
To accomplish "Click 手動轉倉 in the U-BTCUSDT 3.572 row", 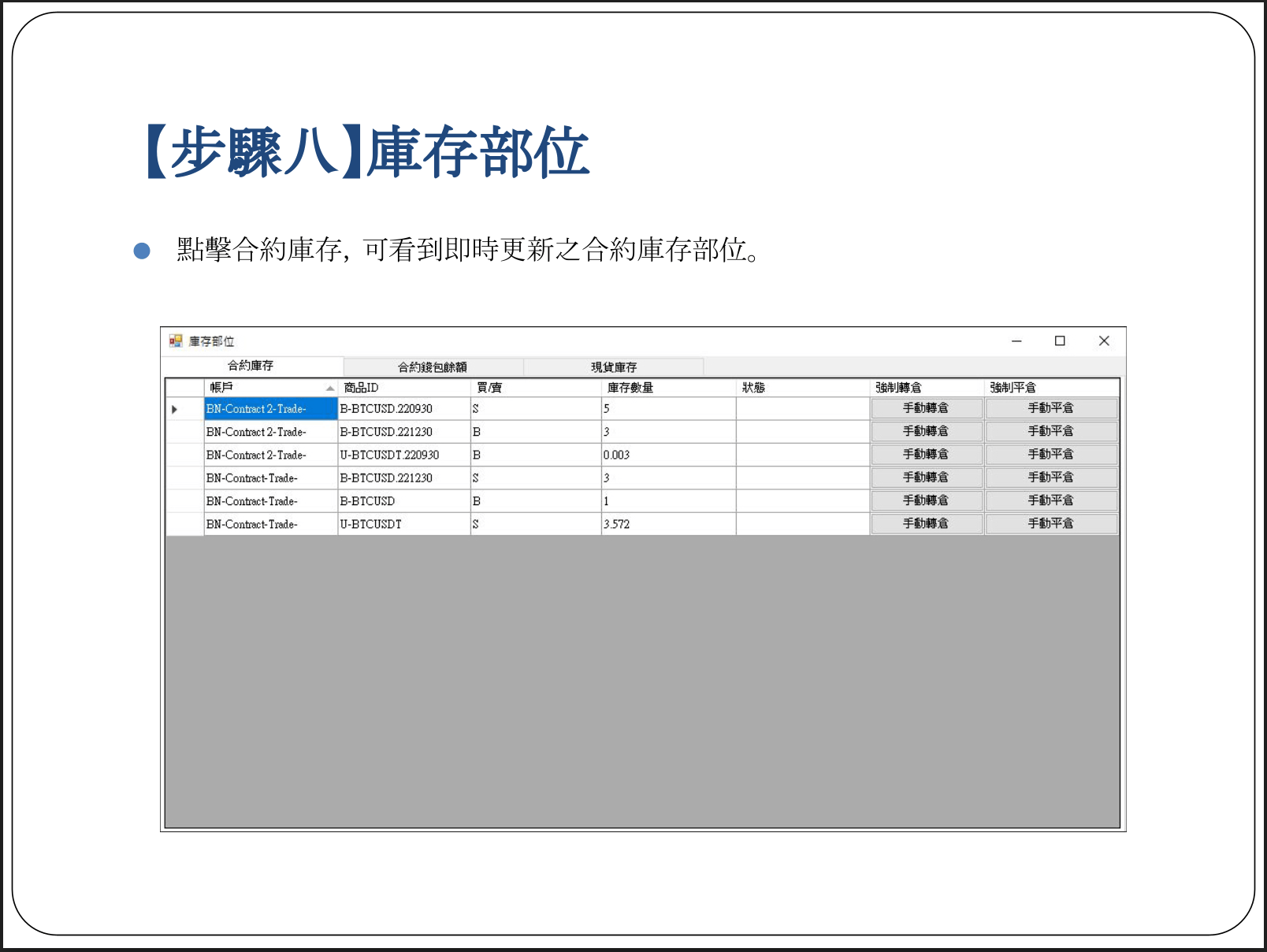I will tap(927, 523).
